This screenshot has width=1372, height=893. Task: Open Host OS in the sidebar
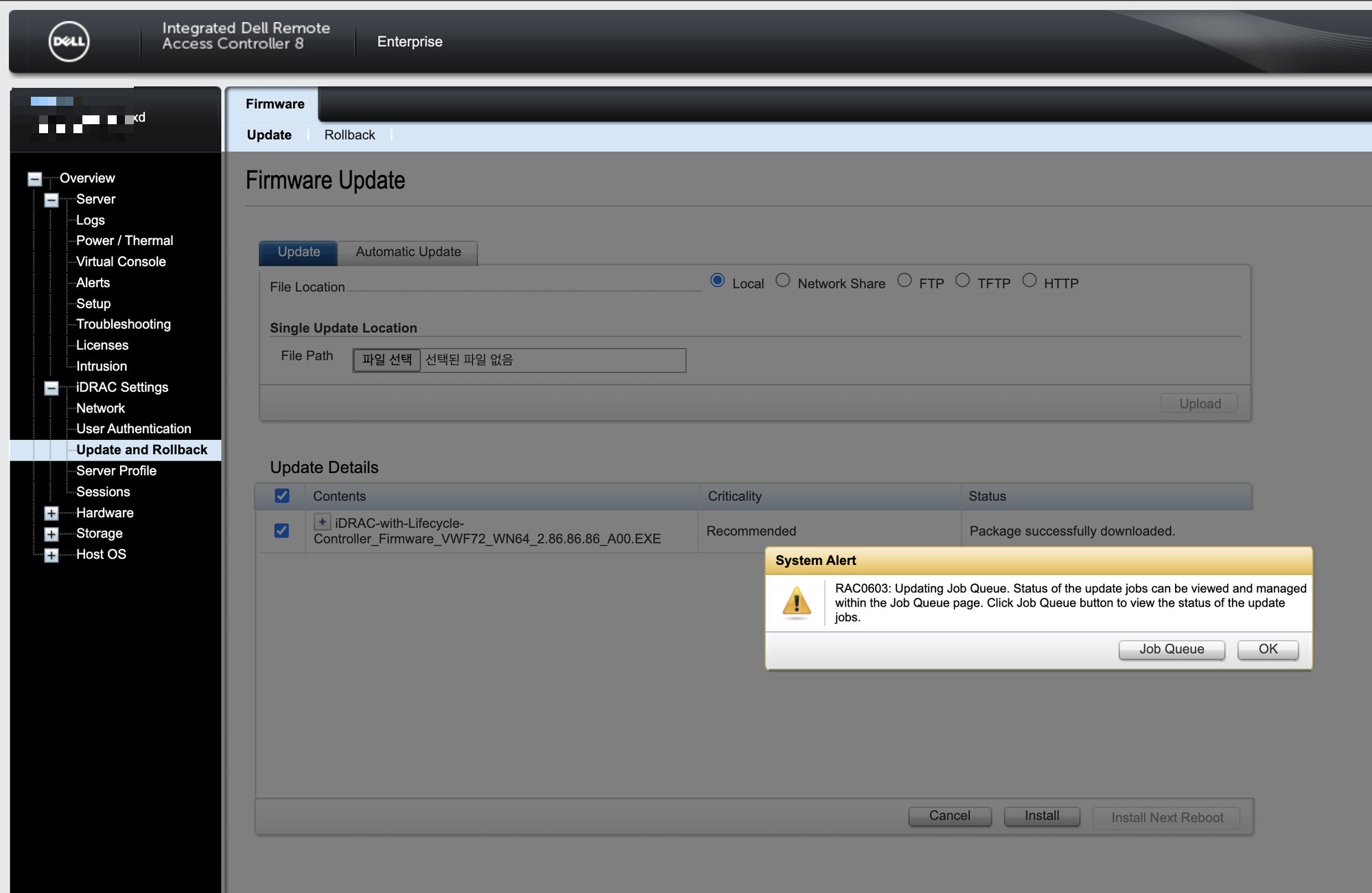click(x=101, y=555)
